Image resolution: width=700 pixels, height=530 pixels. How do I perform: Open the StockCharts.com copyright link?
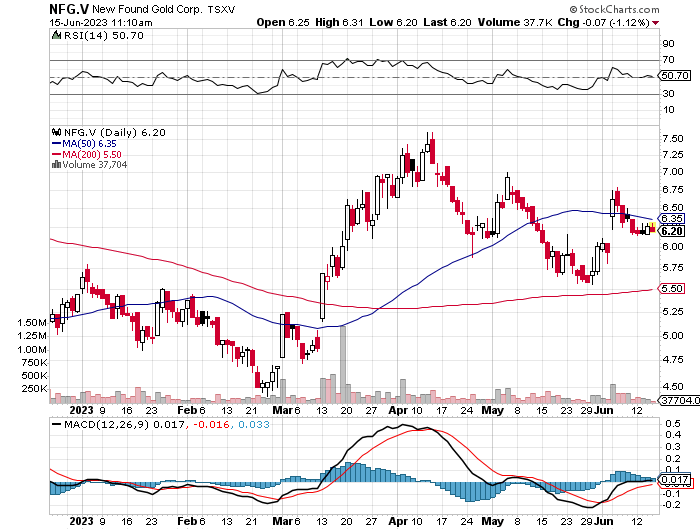(614, 9)
